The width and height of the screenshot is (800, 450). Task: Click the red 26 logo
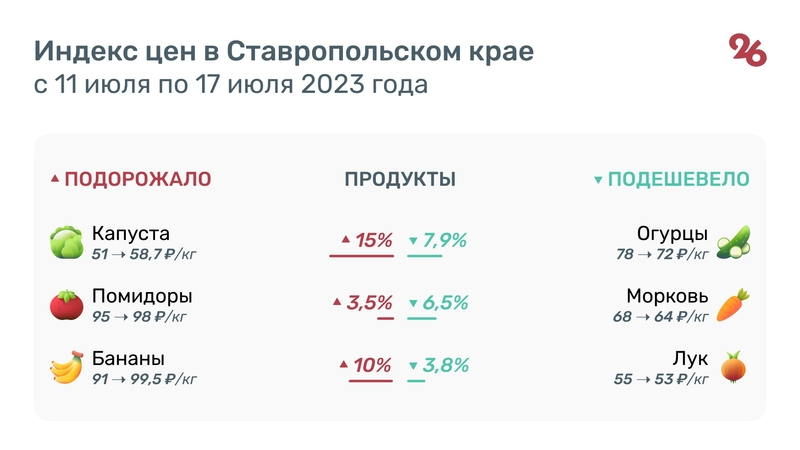point(748,50)
